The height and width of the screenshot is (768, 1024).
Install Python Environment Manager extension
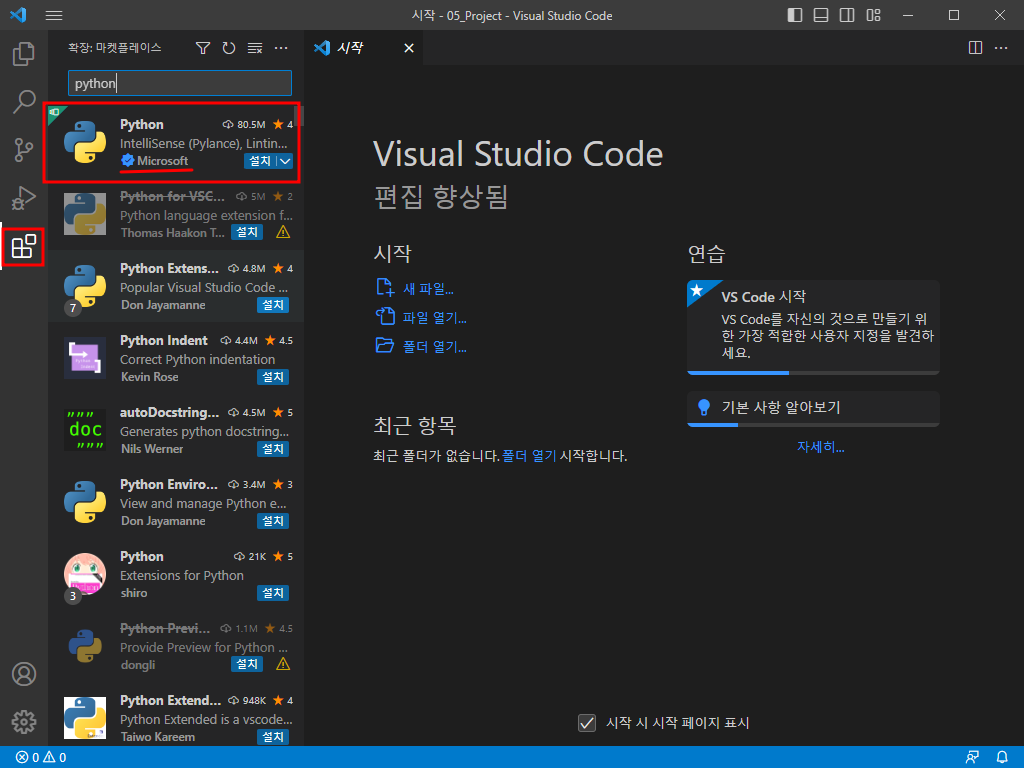click(273, 520)
